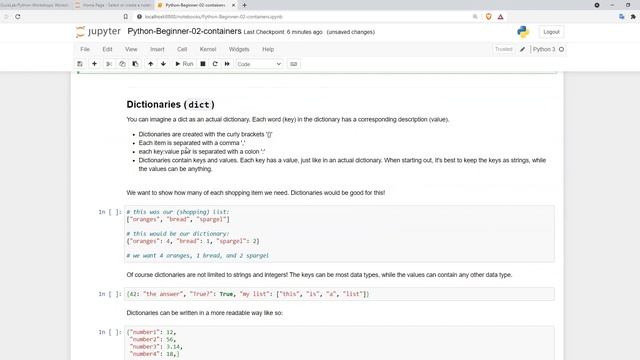
Task: Interrupt the kernel with the stop icon
Action: coord(203,64)
